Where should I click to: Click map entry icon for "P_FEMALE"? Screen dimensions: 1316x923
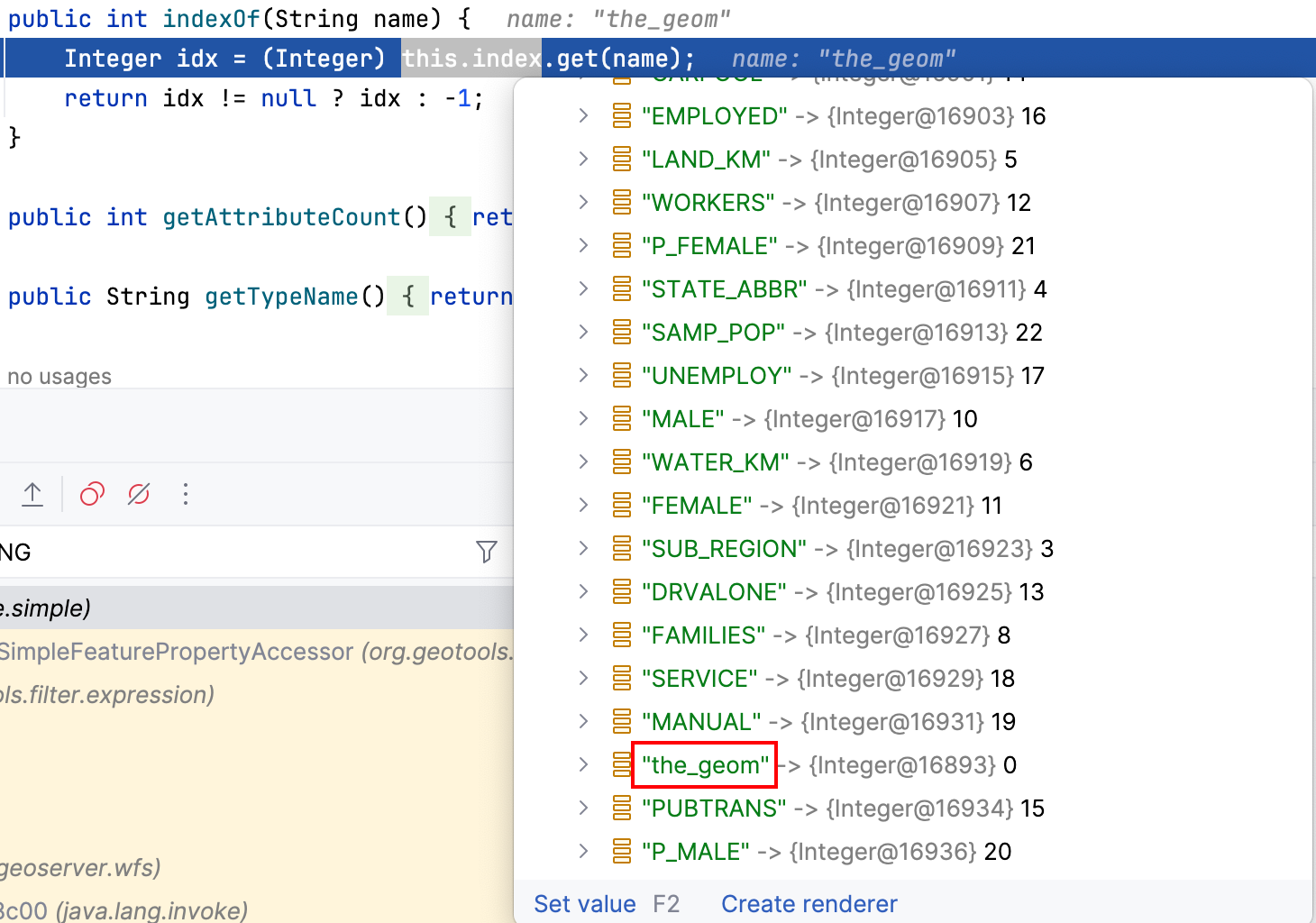622,246
